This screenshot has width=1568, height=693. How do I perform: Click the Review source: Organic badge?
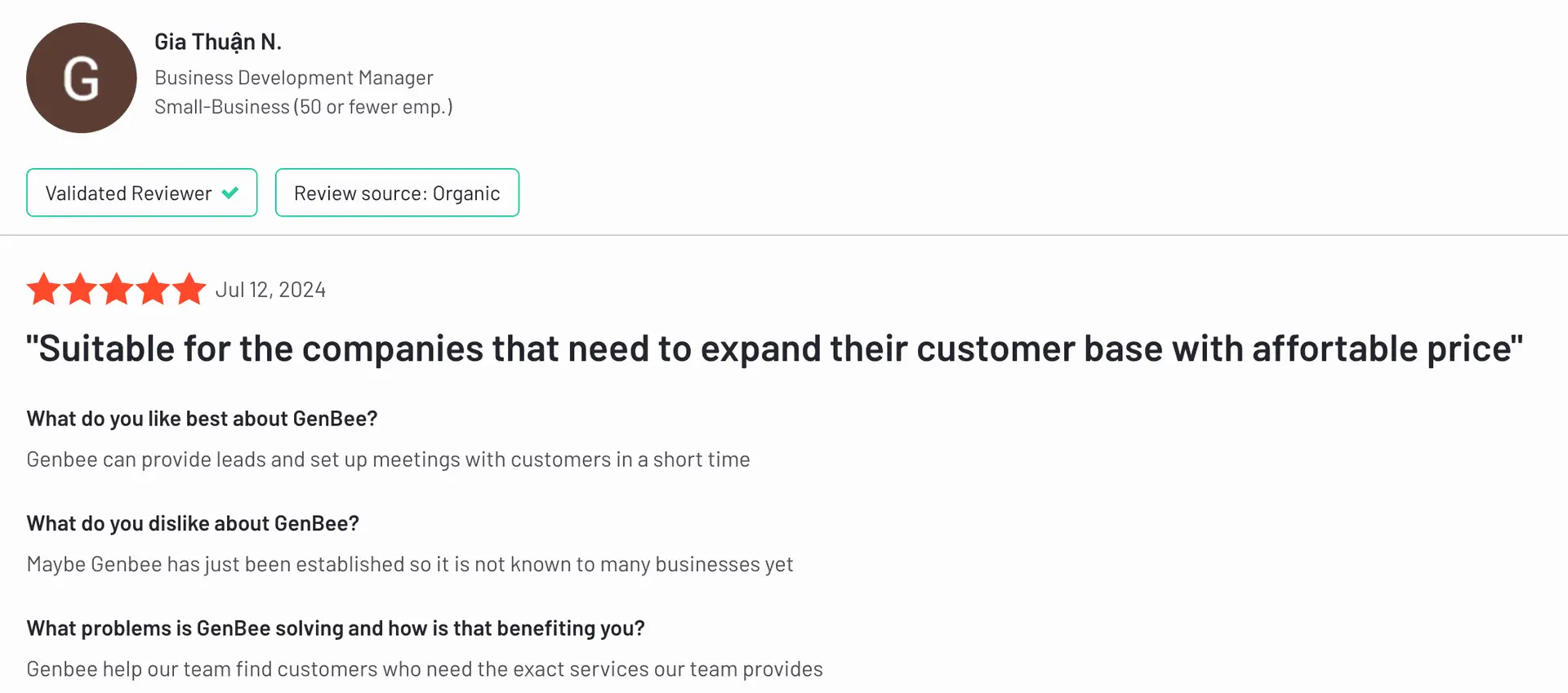(397, 193)
